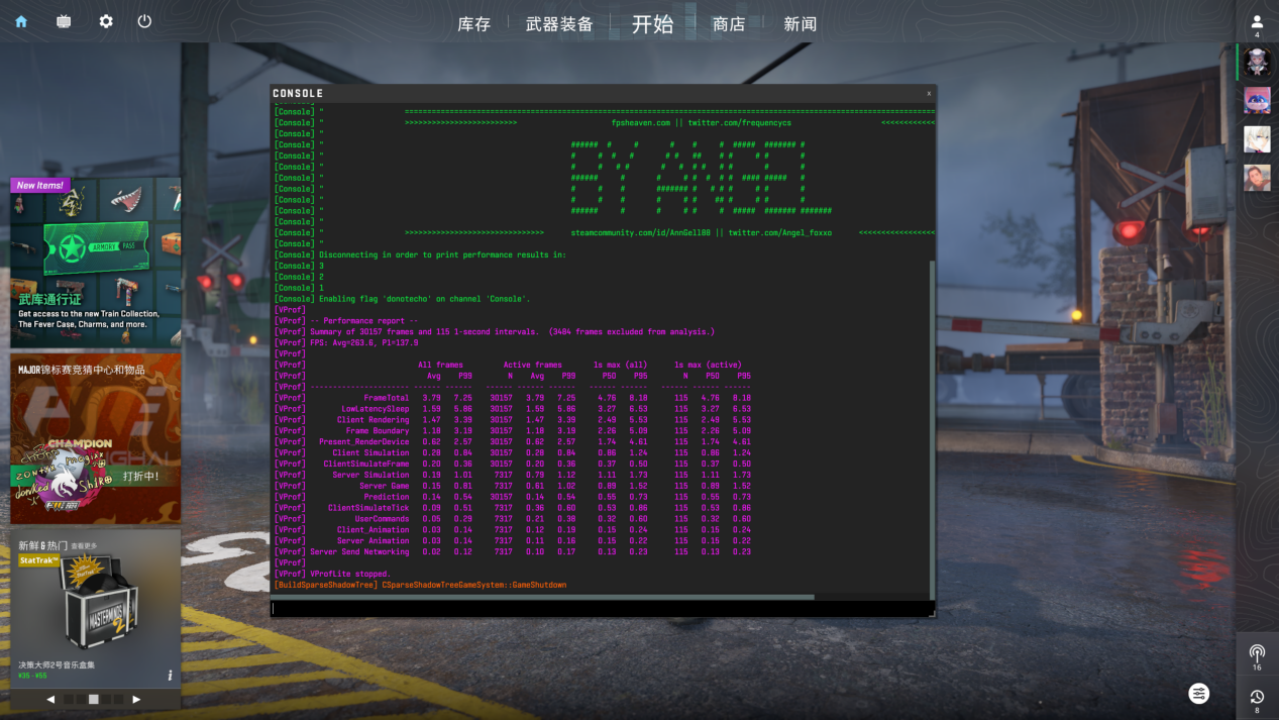Click the UserCommands row label
The image size is (1279, 720).
(381, 518)
